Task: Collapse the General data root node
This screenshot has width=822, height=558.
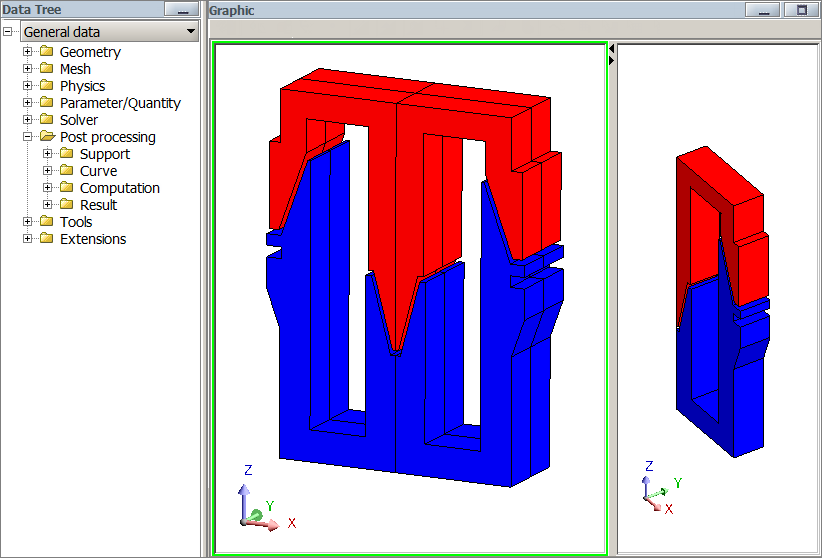Action: point(9,32)
